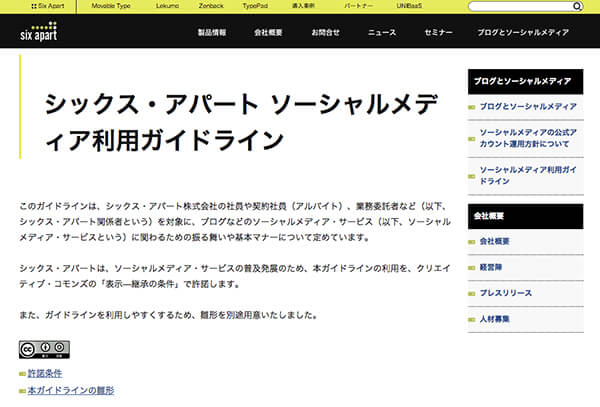Open the 製品情報 navigation menu

[212, 32]
